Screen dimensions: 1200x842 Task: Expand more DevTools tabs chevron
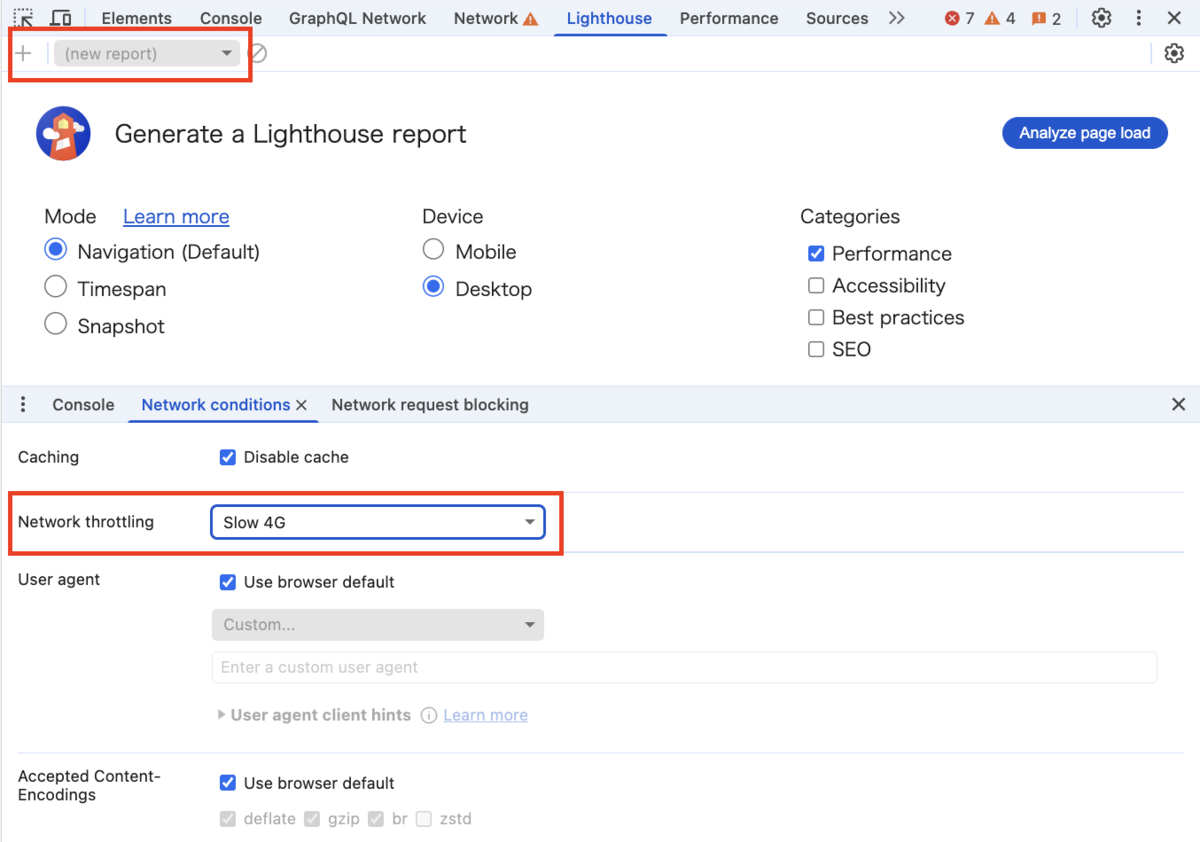896,18
